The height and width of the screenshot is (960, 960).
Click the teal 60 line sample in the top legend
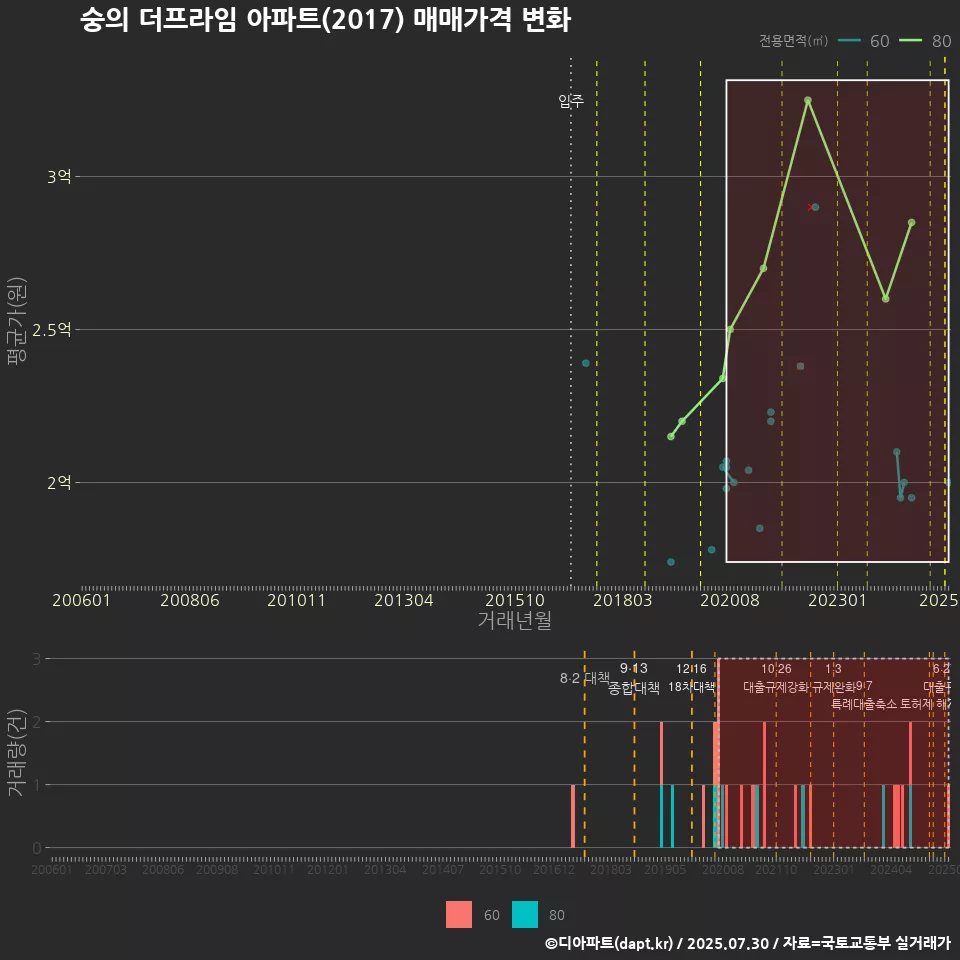click(x=849, y=41)
